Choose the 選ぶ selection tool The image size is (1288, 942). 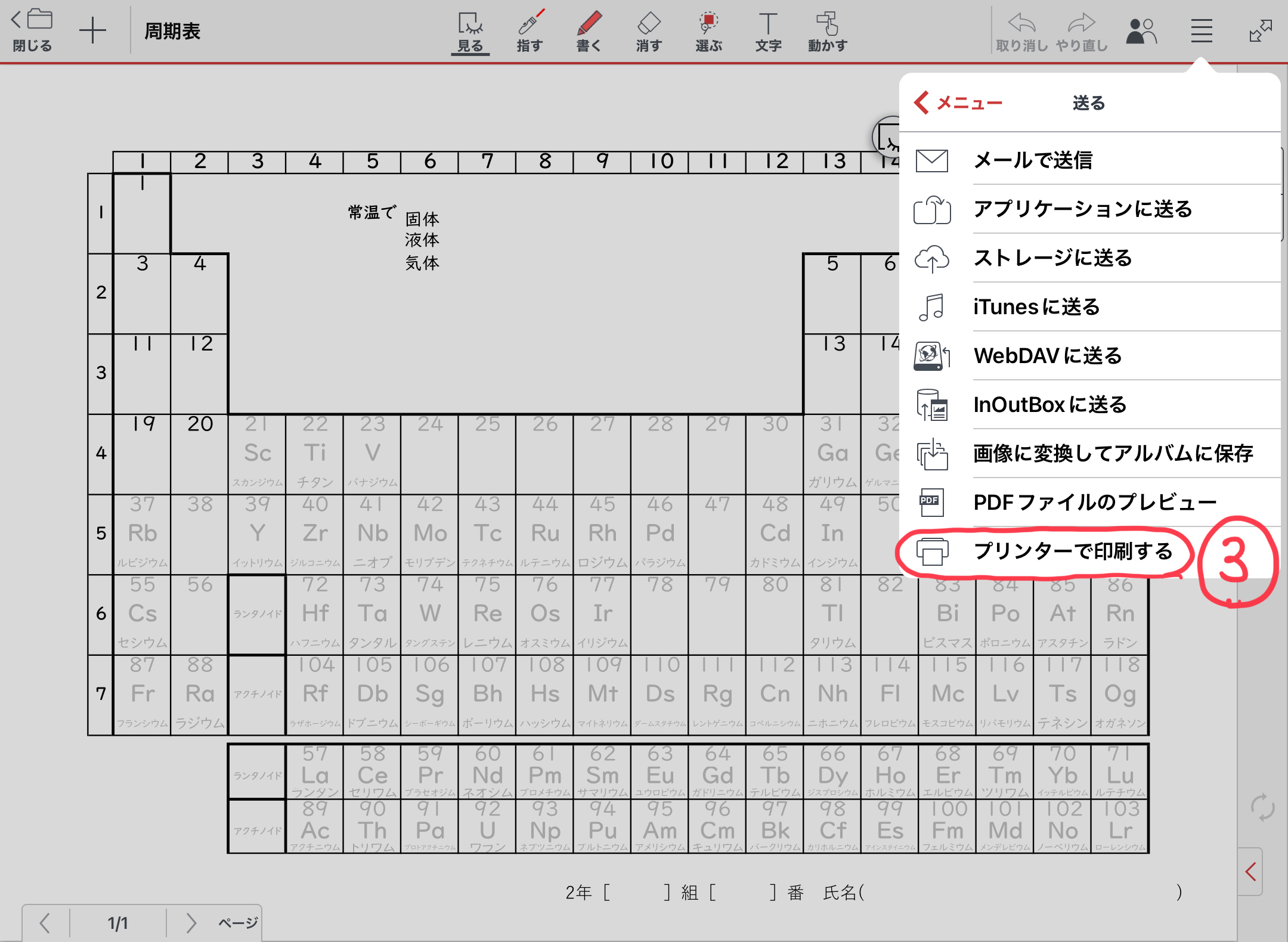click(x=708, y=32)
